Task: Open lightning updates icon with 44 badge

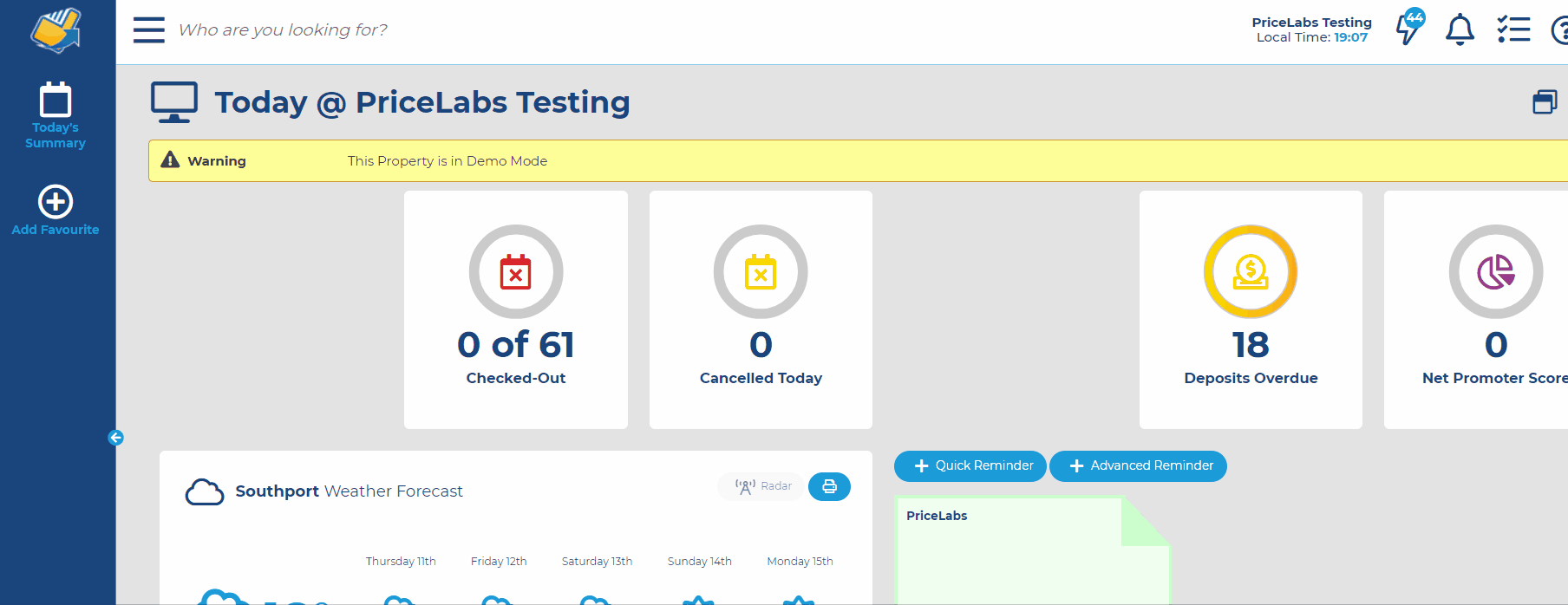Action: (1409, 27)
